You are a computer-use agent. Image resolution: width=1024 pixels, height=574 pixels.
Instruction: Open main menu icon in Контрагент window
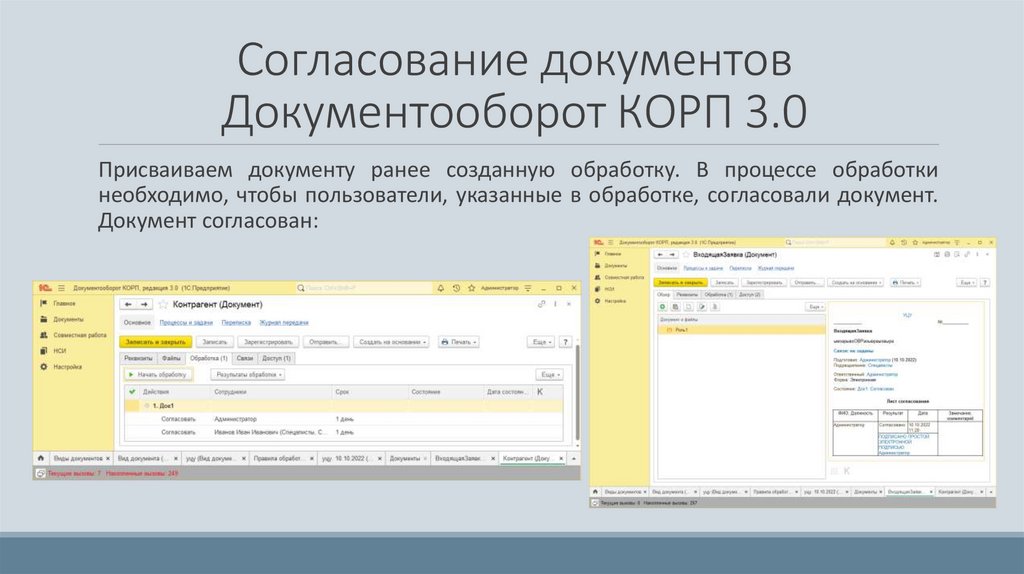click(x=61, y=288)
